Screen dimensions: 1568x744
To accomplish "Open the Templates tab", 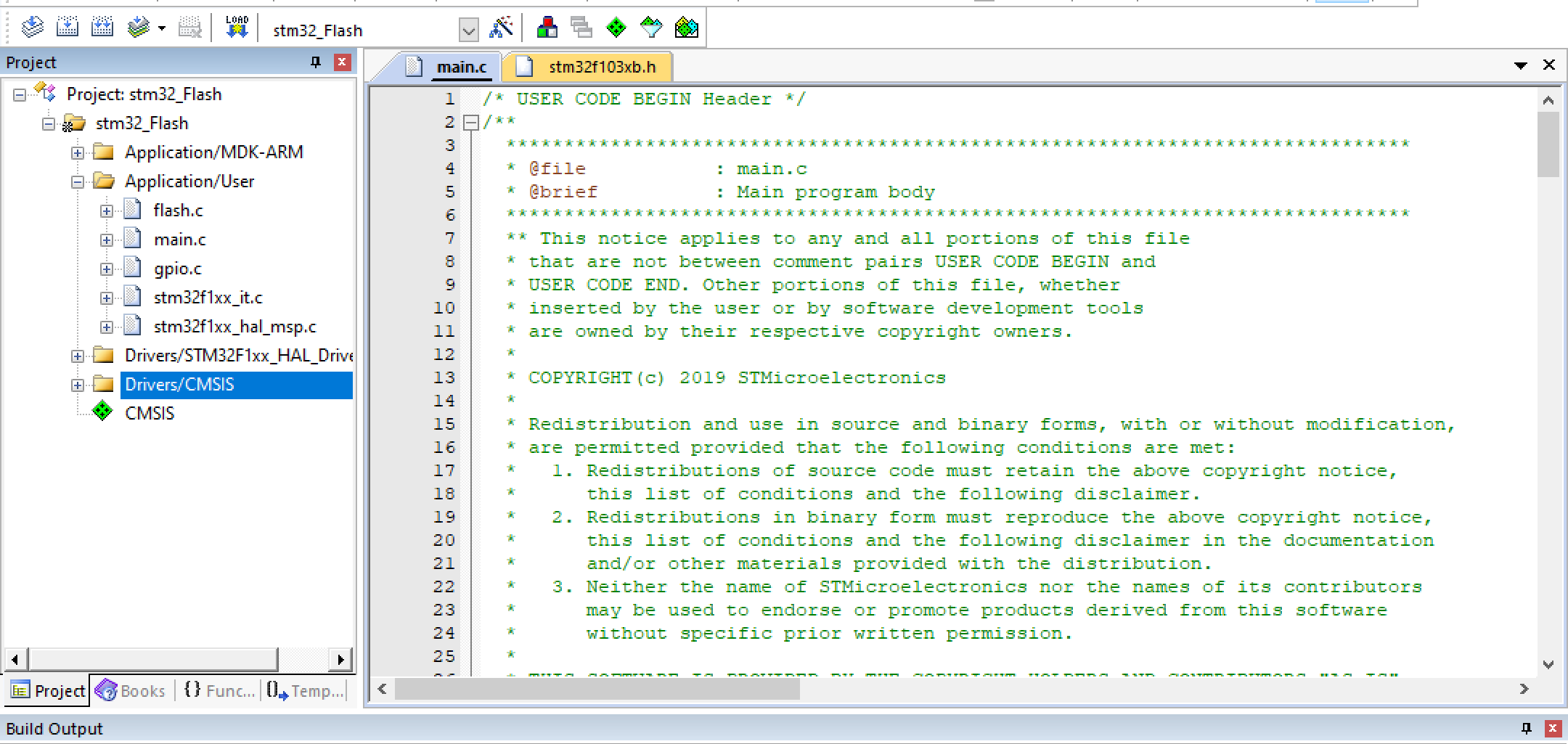I will [305, 690].
